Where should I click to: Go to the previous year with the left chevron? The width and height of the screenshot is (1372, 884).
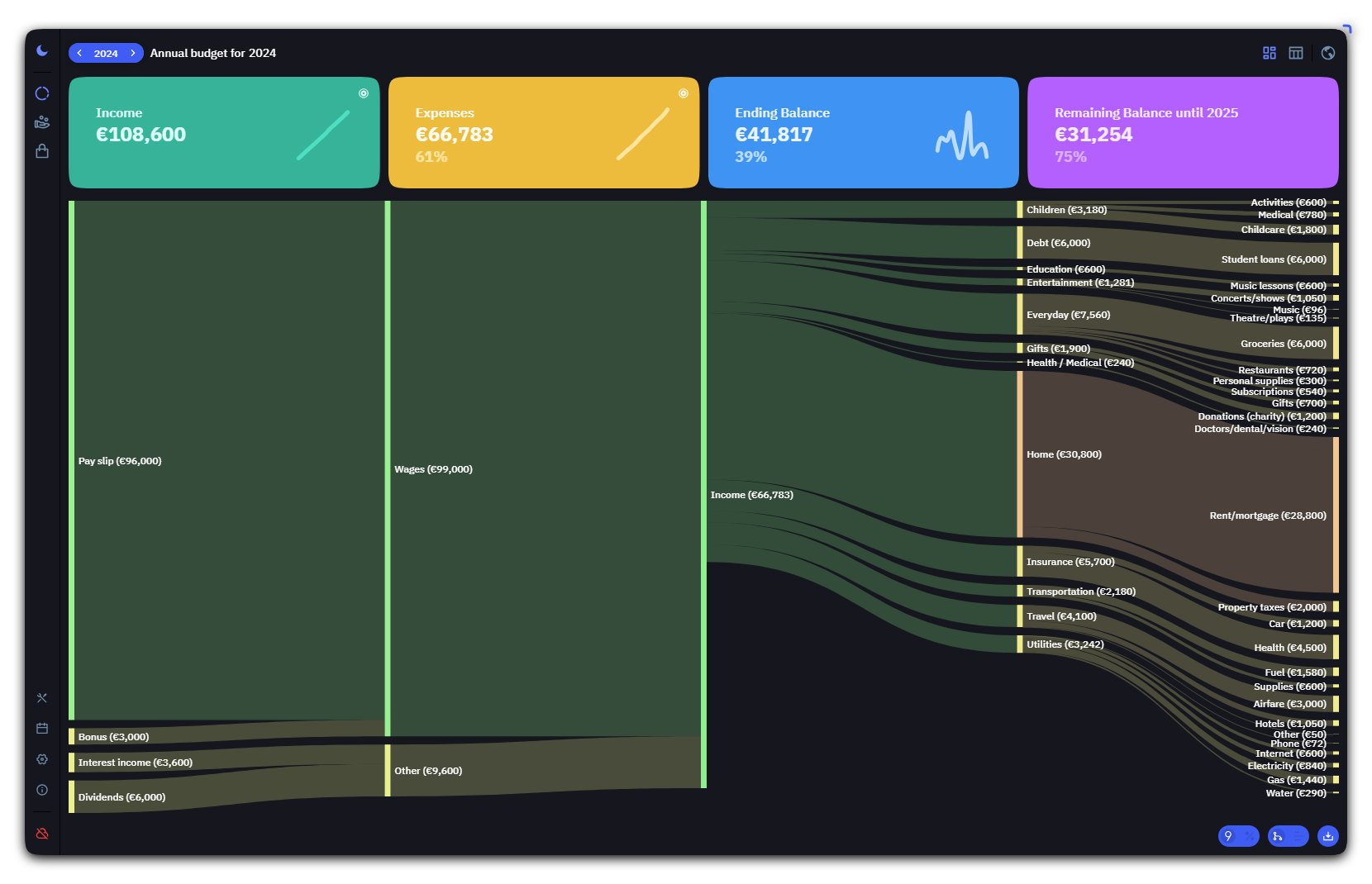[79, 53]
